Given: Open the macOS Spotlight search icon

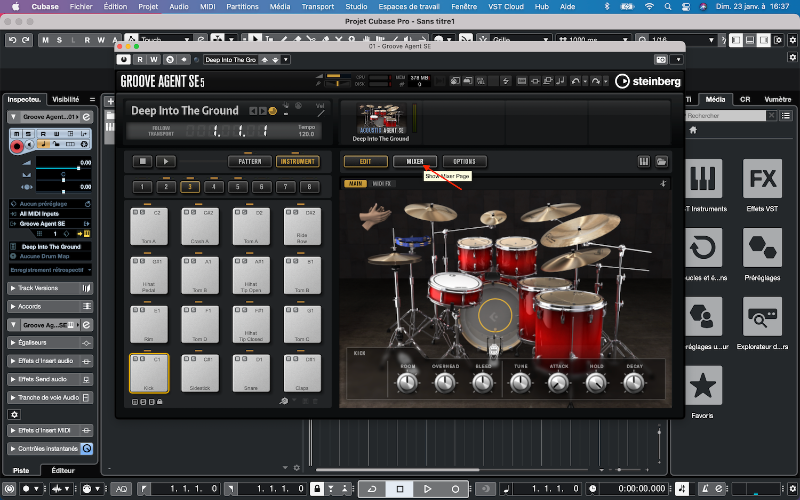Looking at the screenshot, I should click(x=668, y=7).
